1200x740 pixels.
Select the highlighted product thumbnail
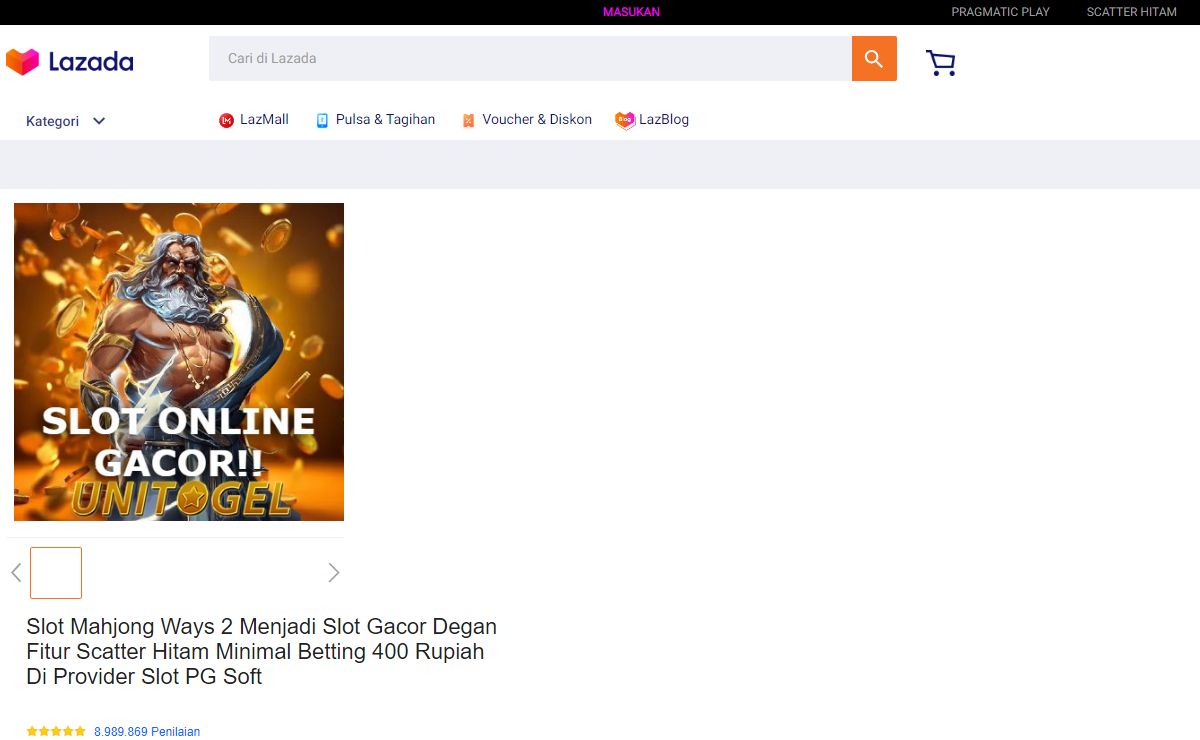pos(56,573)
